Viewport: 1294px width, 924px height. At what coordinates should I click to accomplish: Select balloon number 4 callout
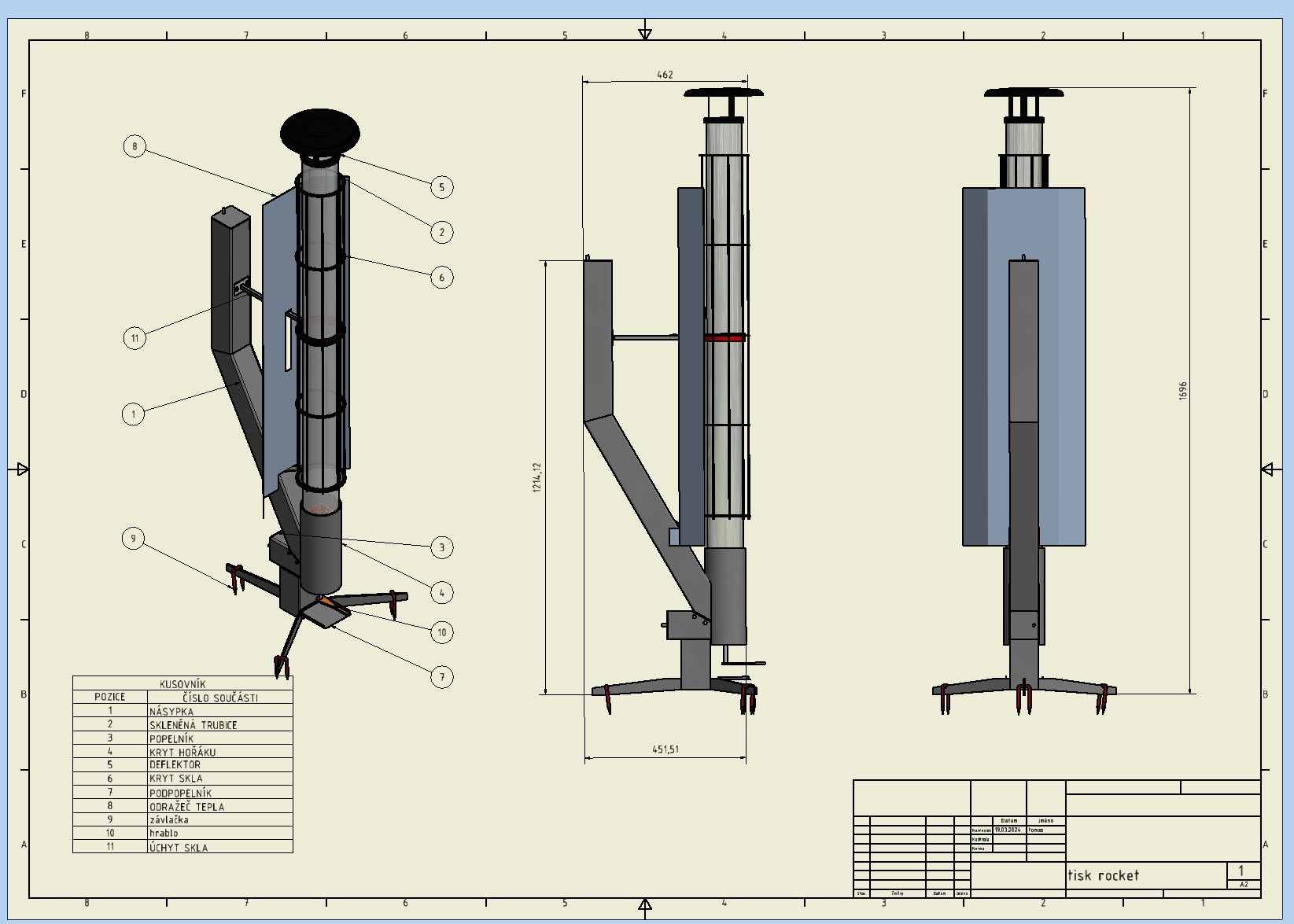pos(441,593)
